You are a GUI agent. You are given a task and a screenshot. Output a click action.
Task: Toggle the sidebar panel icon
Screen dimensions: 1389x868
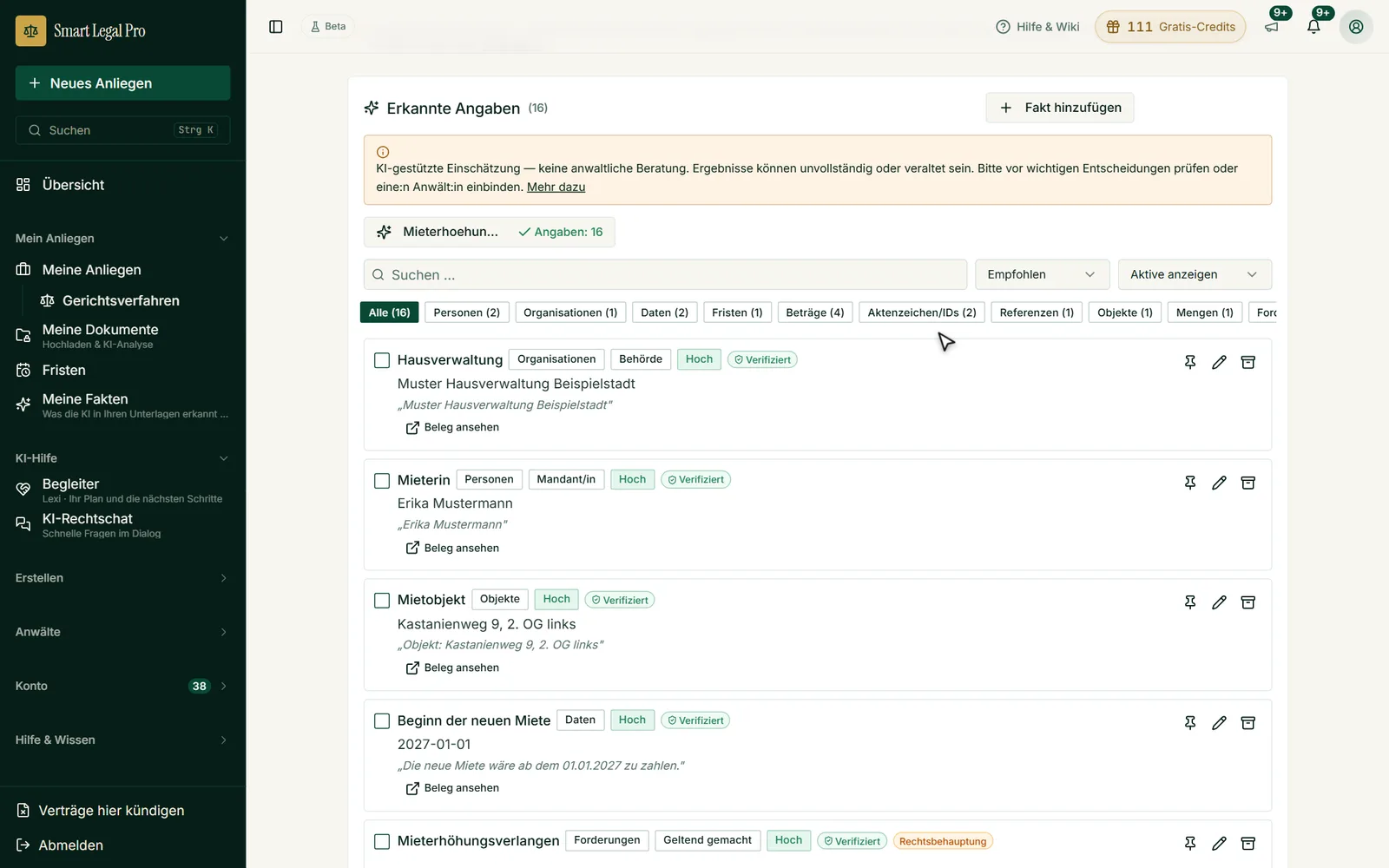276,27
